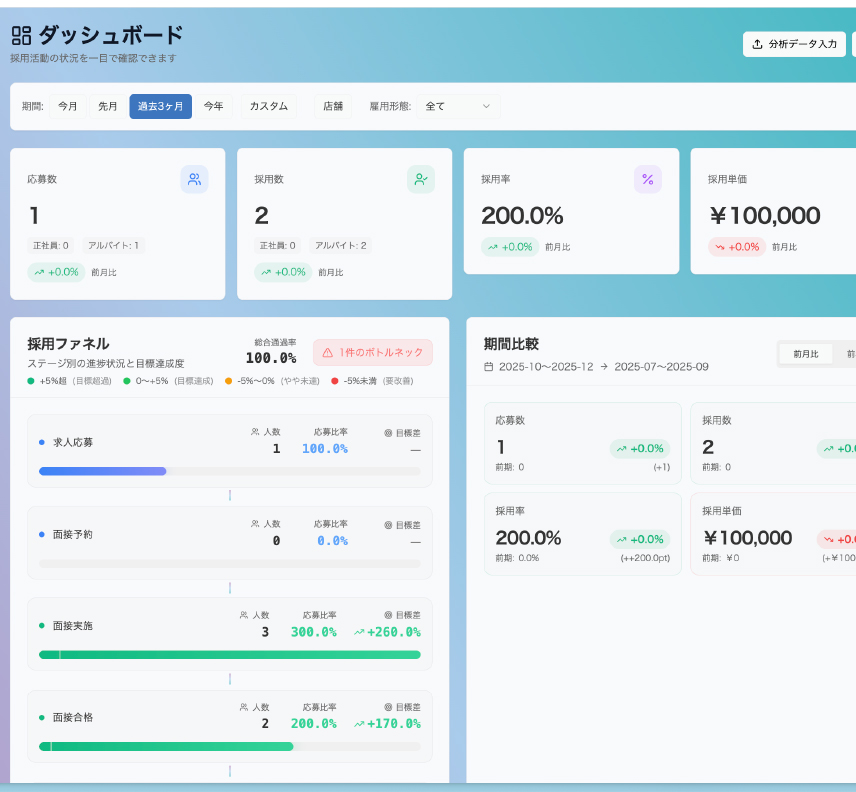
Task: Click the red downward trend icon in 採用単価 card
Action: point(720,247)
